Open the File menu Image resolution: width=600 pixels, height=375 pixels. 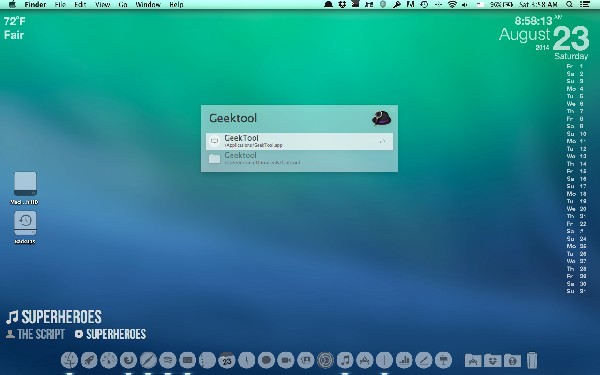(60, 5)
